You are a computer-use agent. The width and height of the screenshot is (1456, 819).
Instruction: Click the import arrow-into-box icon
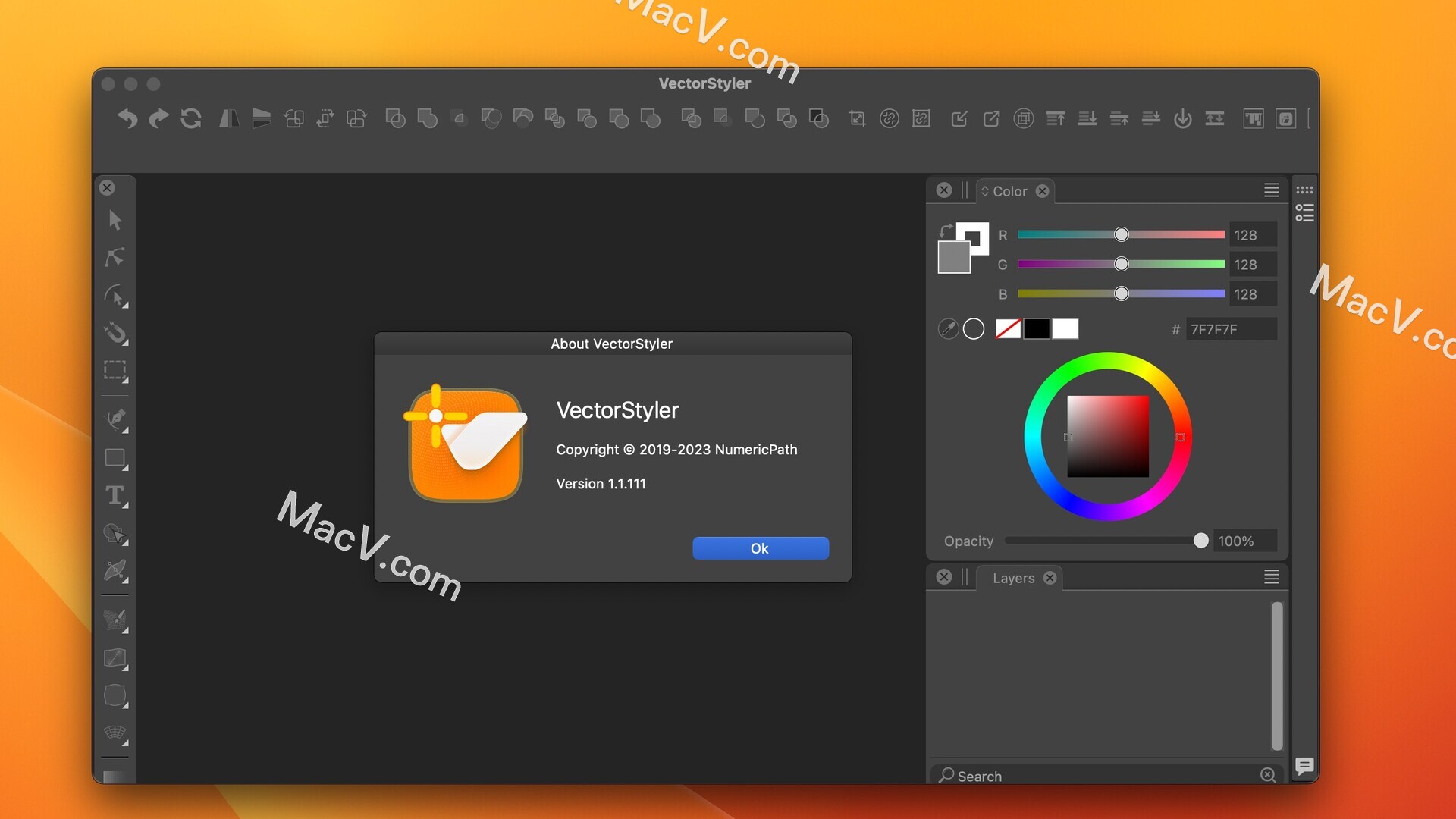[959, 118]
